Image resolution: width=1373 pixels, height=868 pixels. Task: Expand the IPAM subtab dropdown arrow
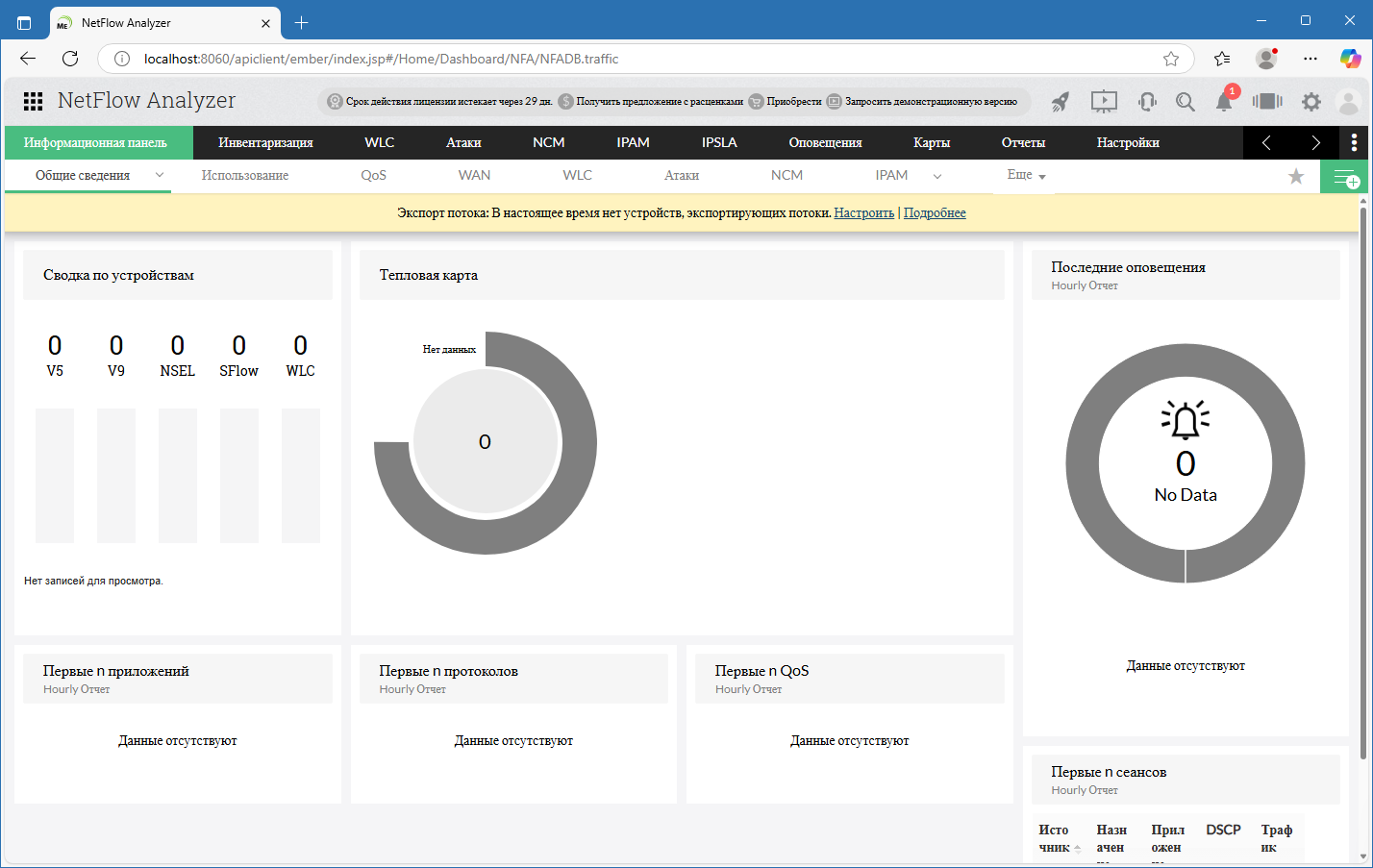937,176
